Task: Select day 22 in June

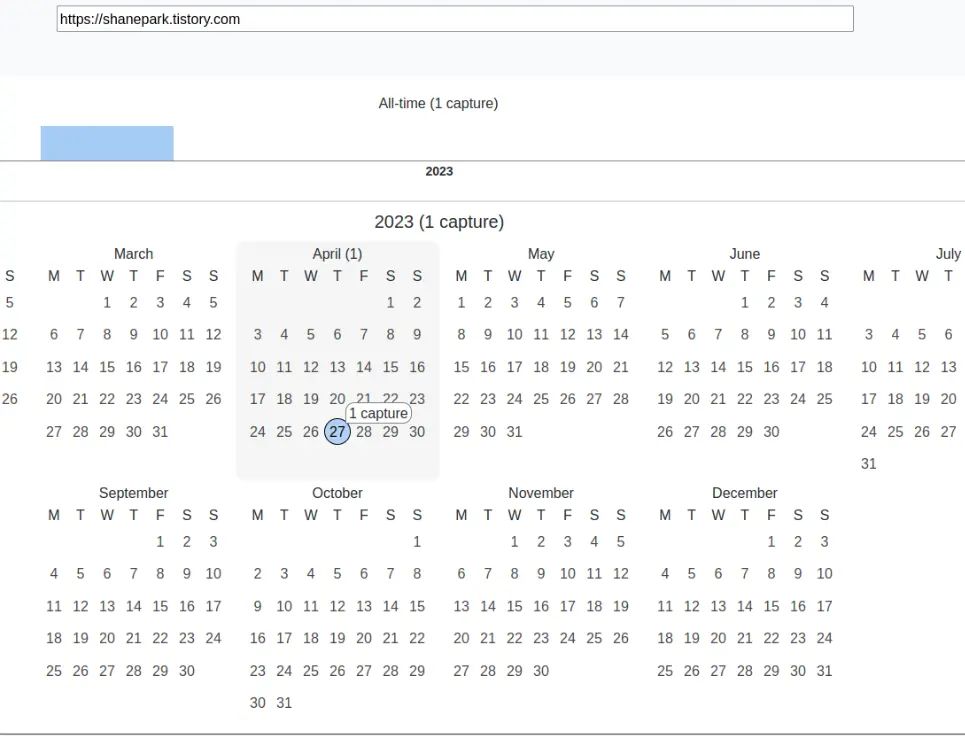Action: 745,399
